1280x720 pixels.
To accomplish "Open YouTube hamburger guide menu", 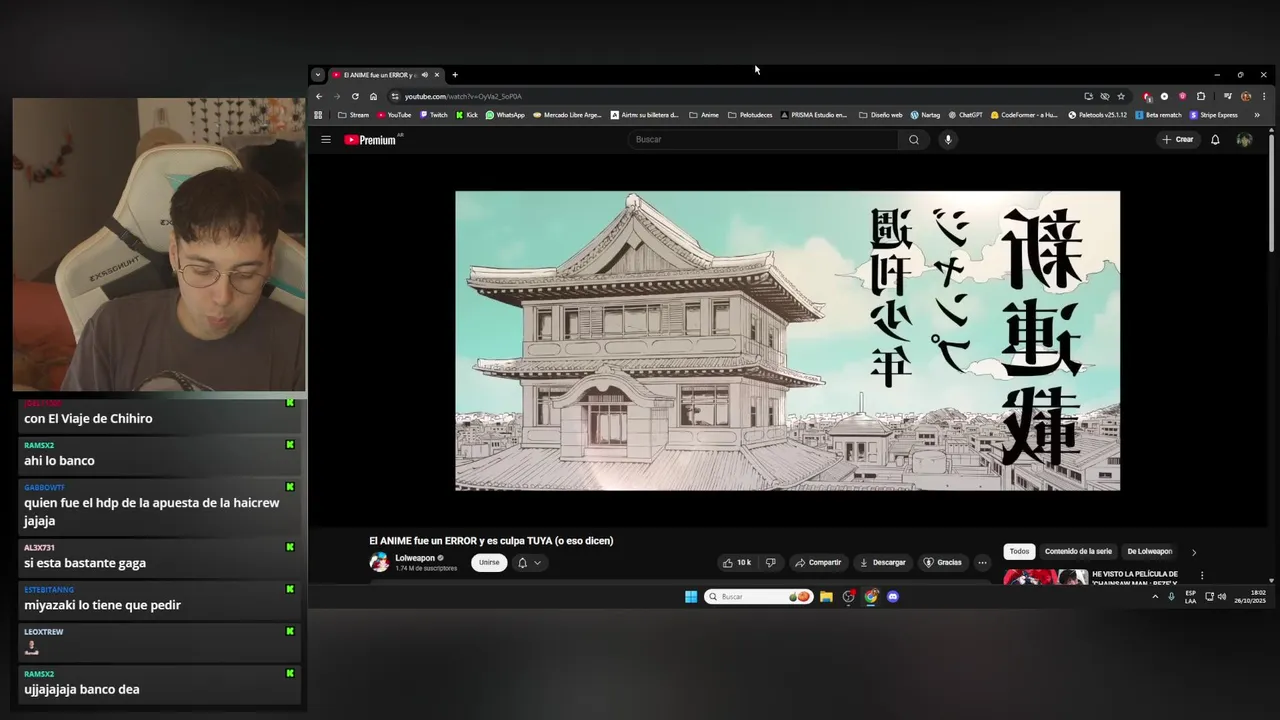I will 326,140.
